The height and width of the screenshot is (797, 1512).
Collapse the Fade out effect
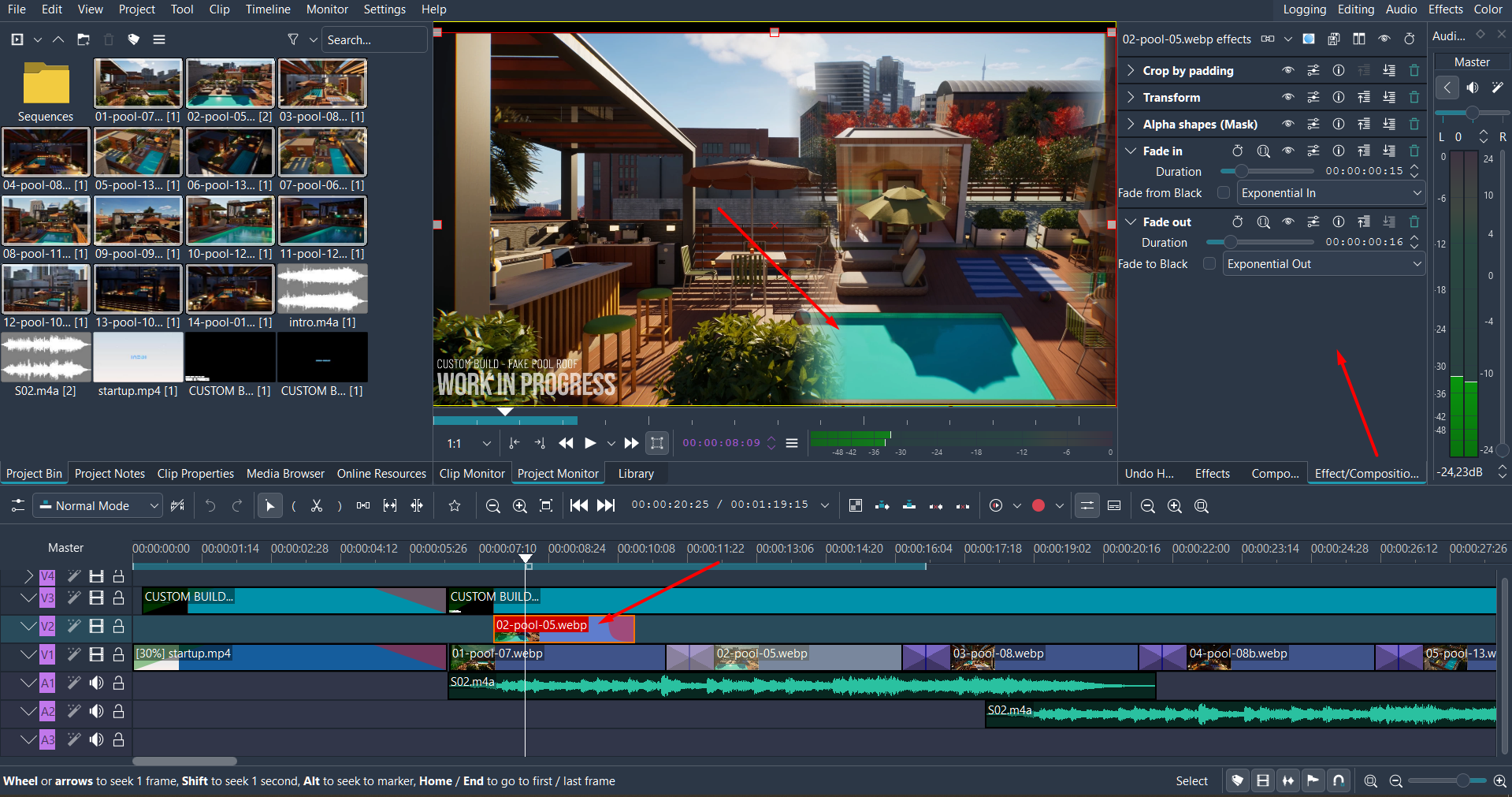[x=1131, y=222]
